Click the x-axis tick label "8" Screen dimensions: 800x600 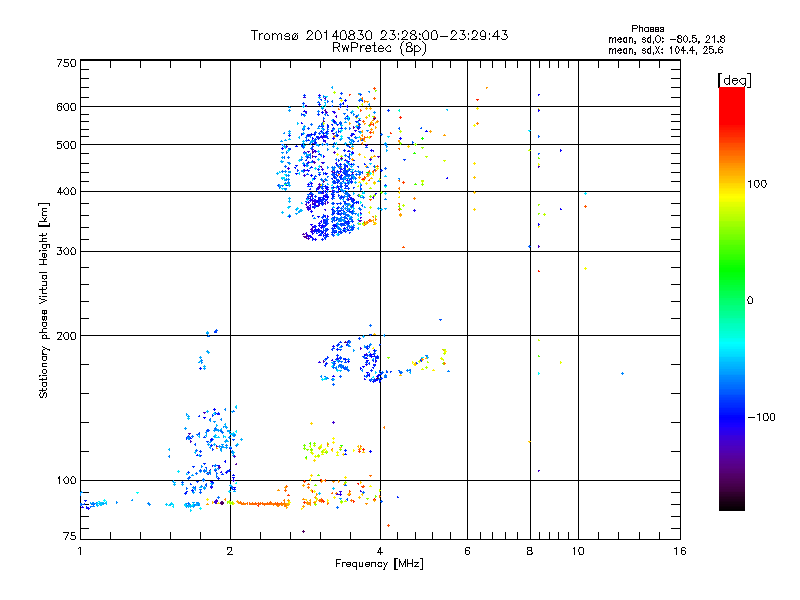[530, 551]
